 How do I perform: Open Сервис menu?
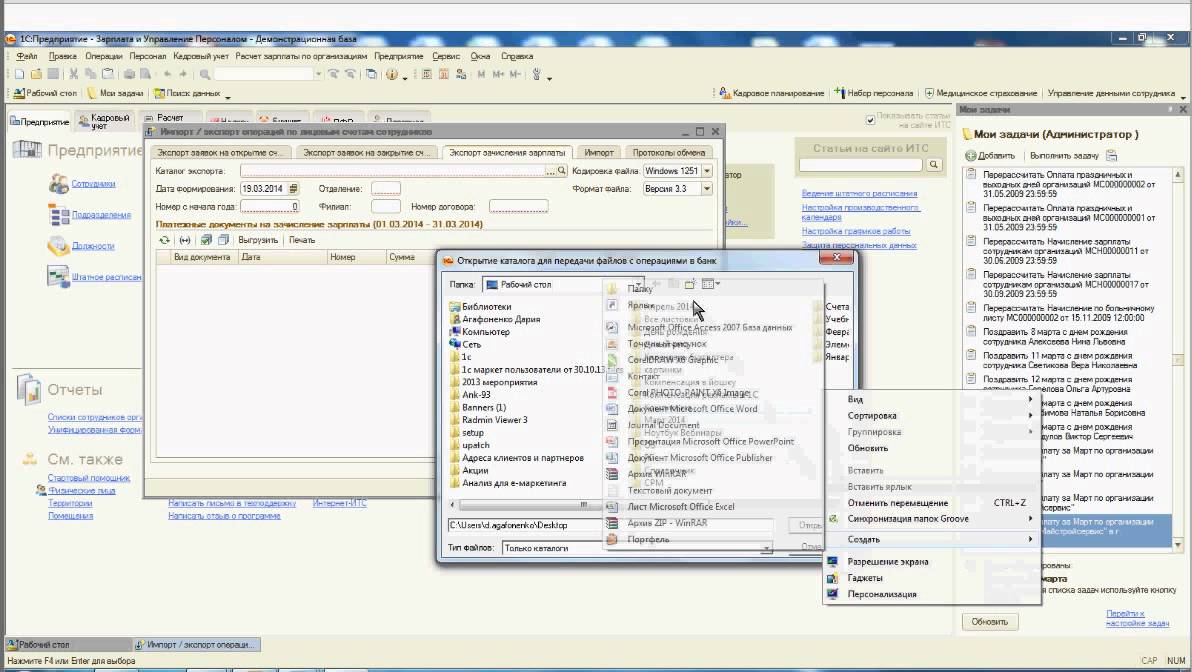point(446,56)
